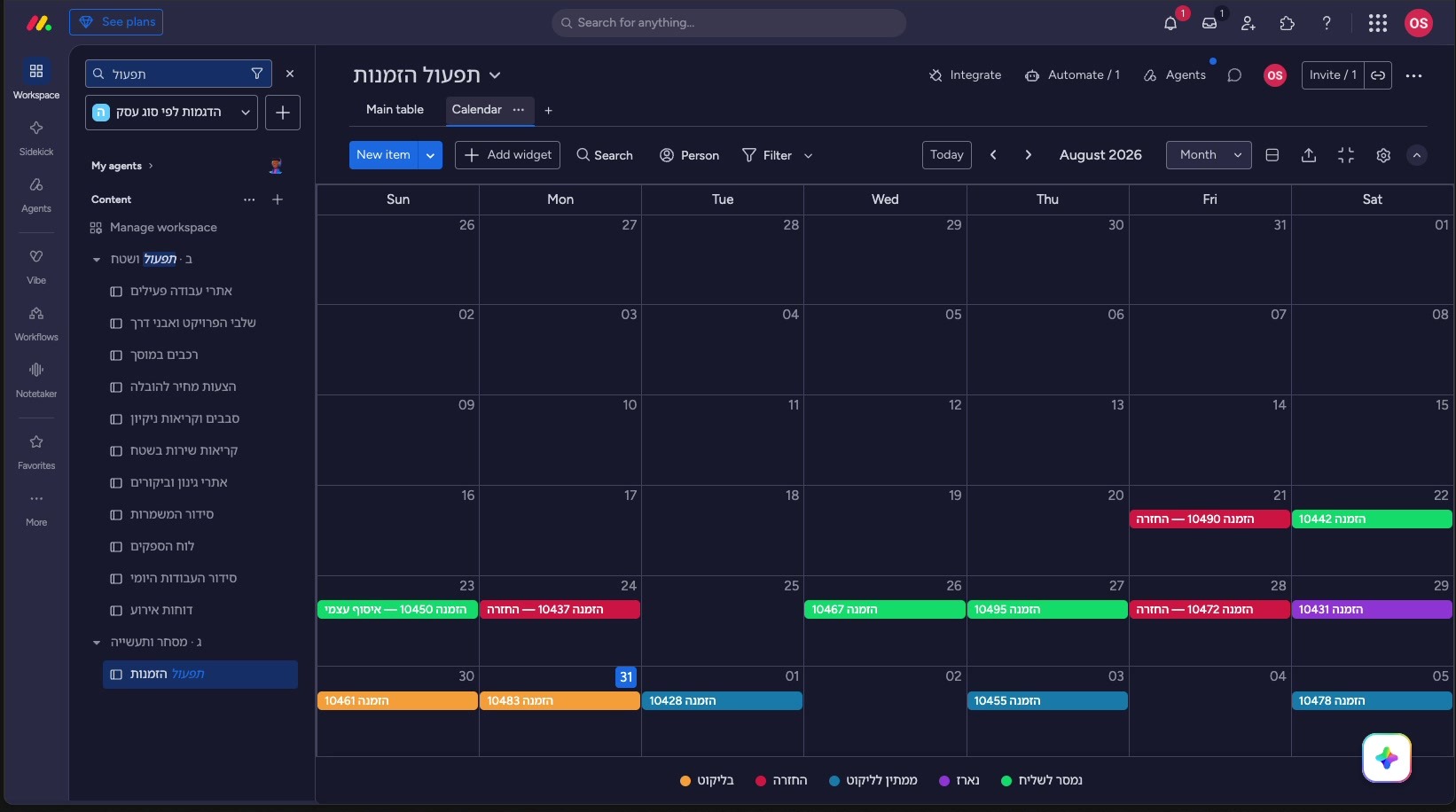The height and width of the screenshot is (812, 1456).
Task: Click the calendar settings gear icon
Action: tap(1383, 155)
